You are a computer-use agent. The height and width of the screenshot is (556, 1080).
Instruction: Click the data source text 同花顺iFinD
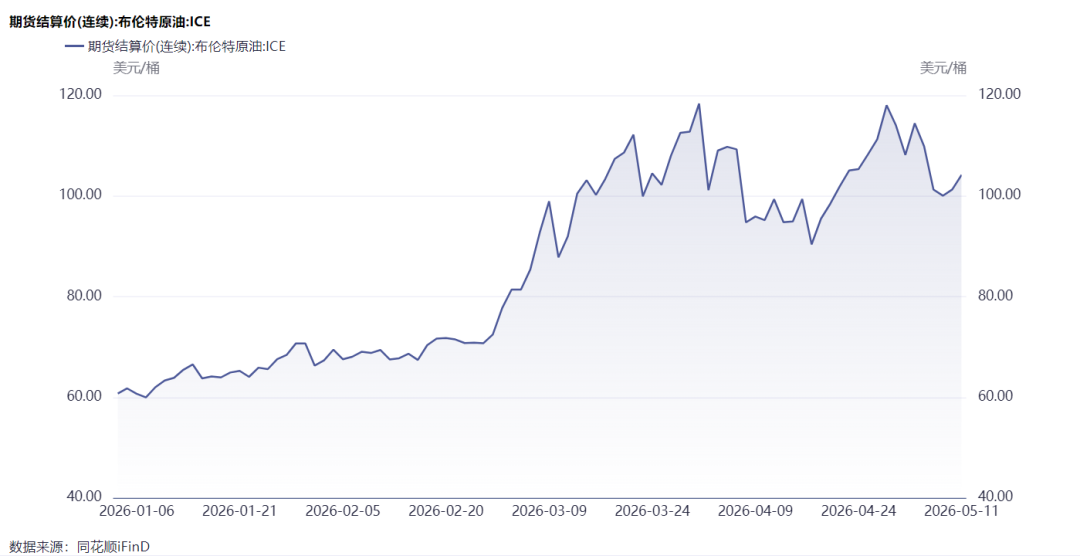[x=111, y=547]
